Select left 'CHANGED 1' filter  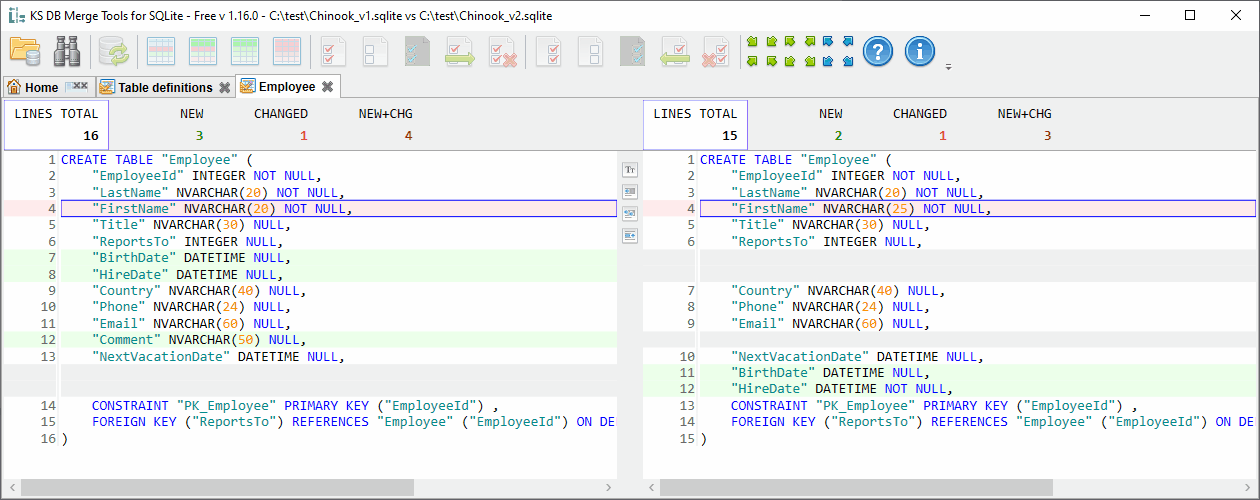pyautogui.click(x=281, y=124)
